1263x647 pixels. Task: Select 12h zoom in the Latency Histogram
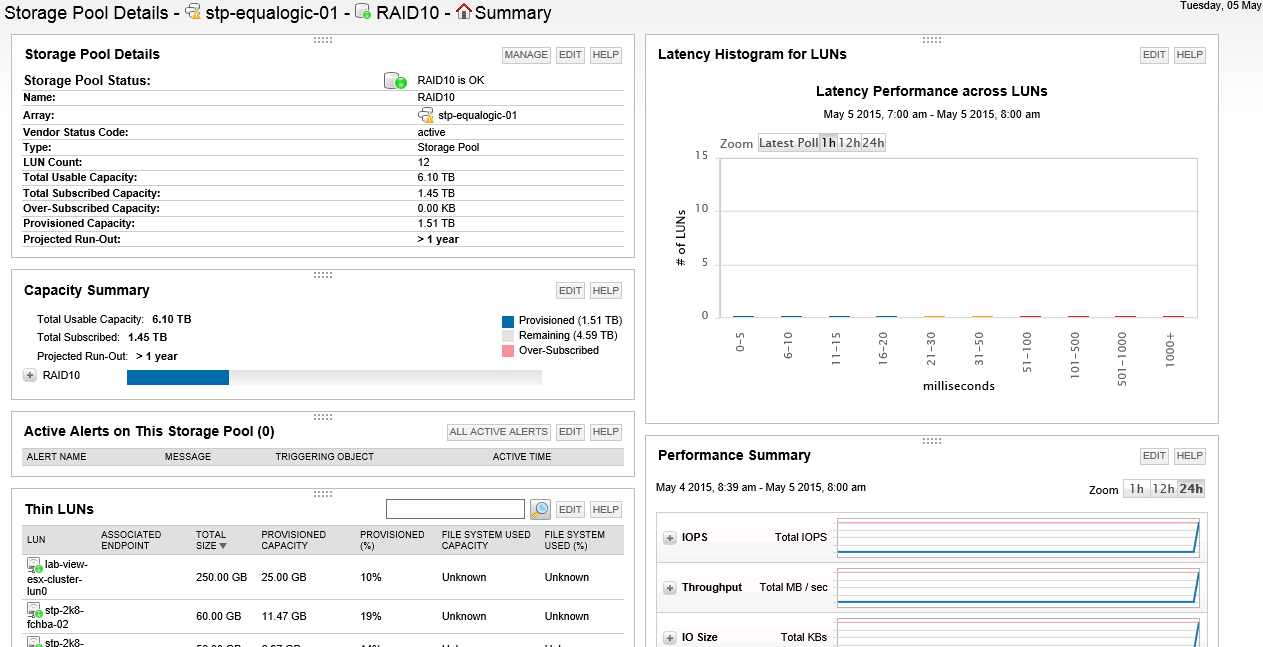pyautogui.click(x=849, y=143)
